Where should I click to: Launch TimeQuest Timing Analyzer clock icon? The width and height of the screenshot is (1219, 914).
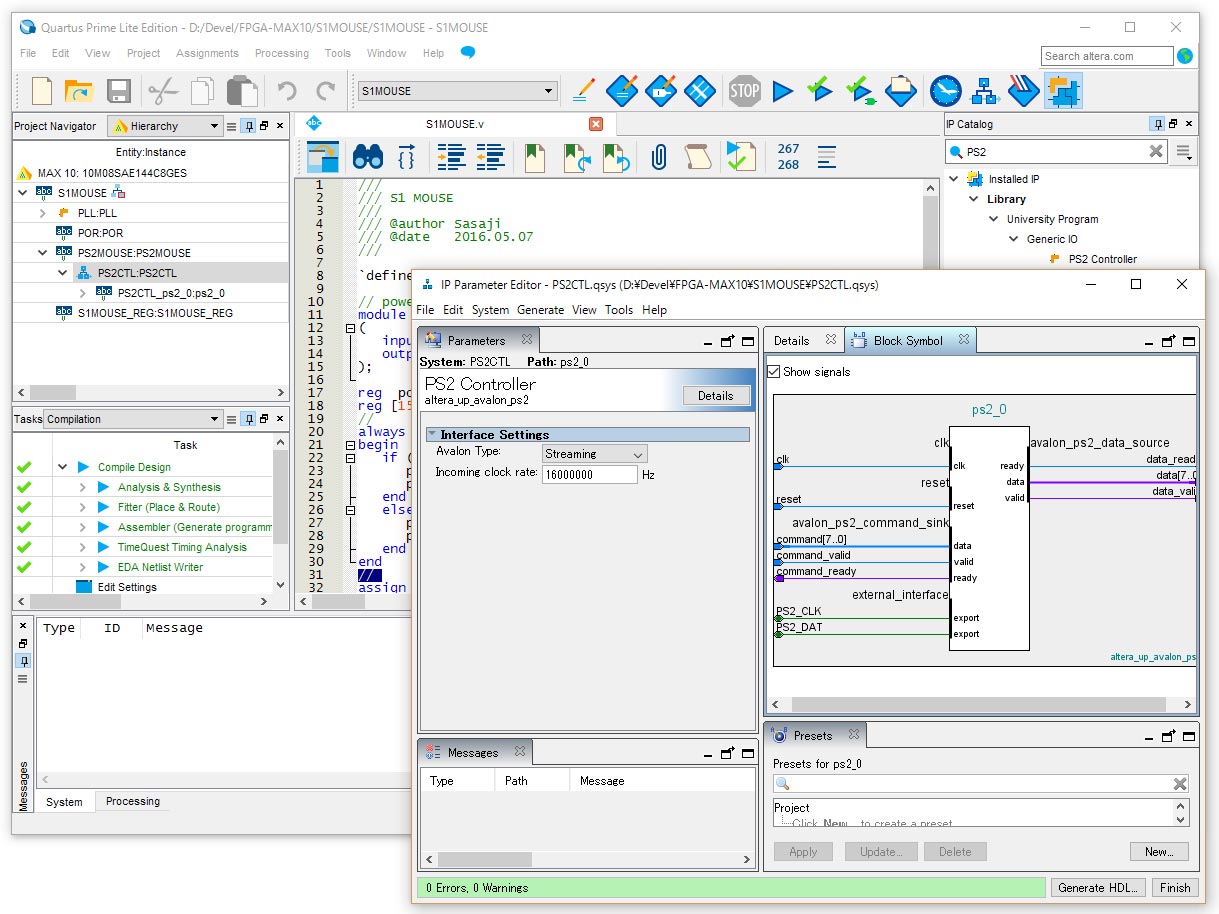pyautogui.click(x=945, y=91)
